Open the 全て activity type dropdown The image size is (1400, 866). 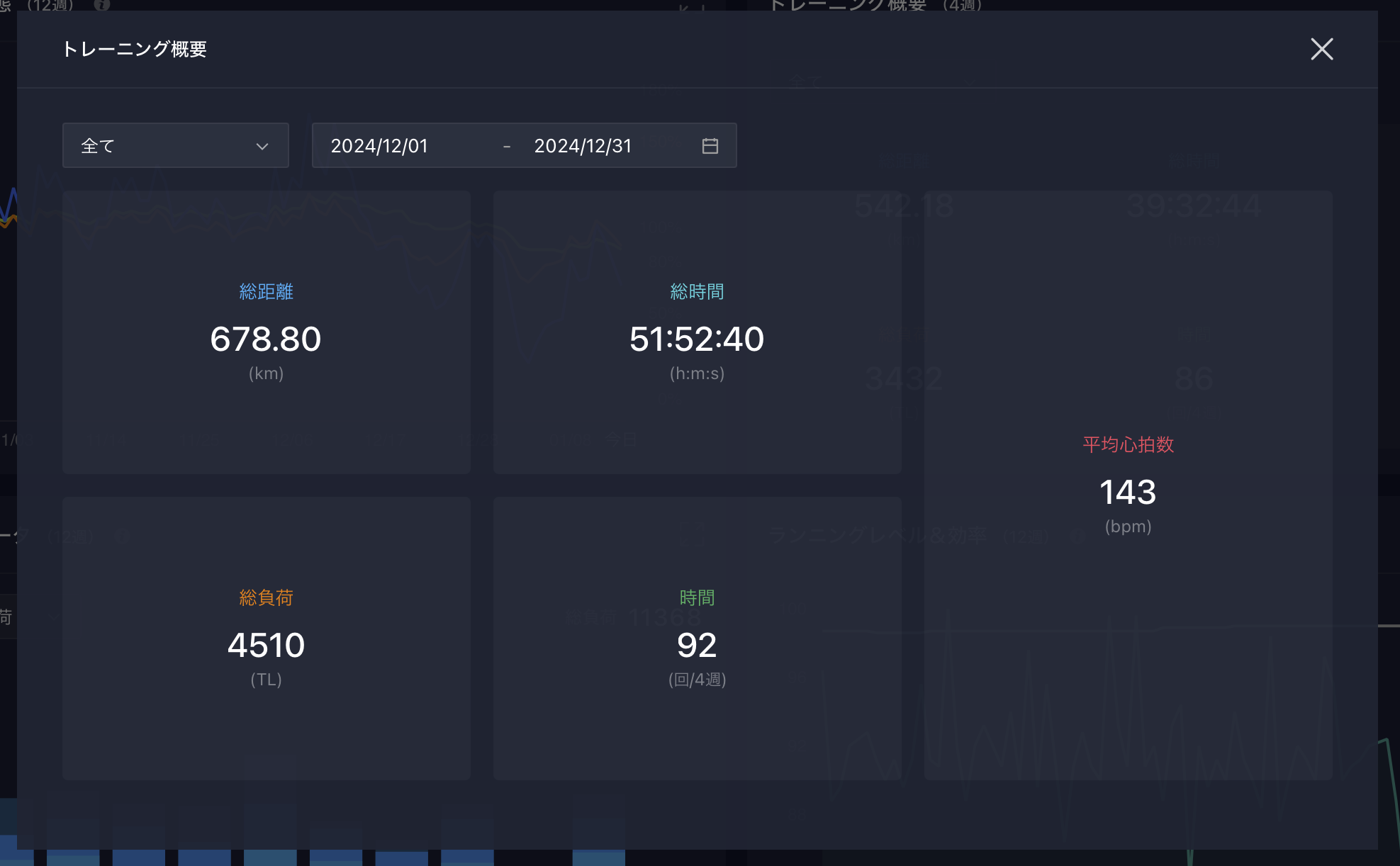coord(176,145)
